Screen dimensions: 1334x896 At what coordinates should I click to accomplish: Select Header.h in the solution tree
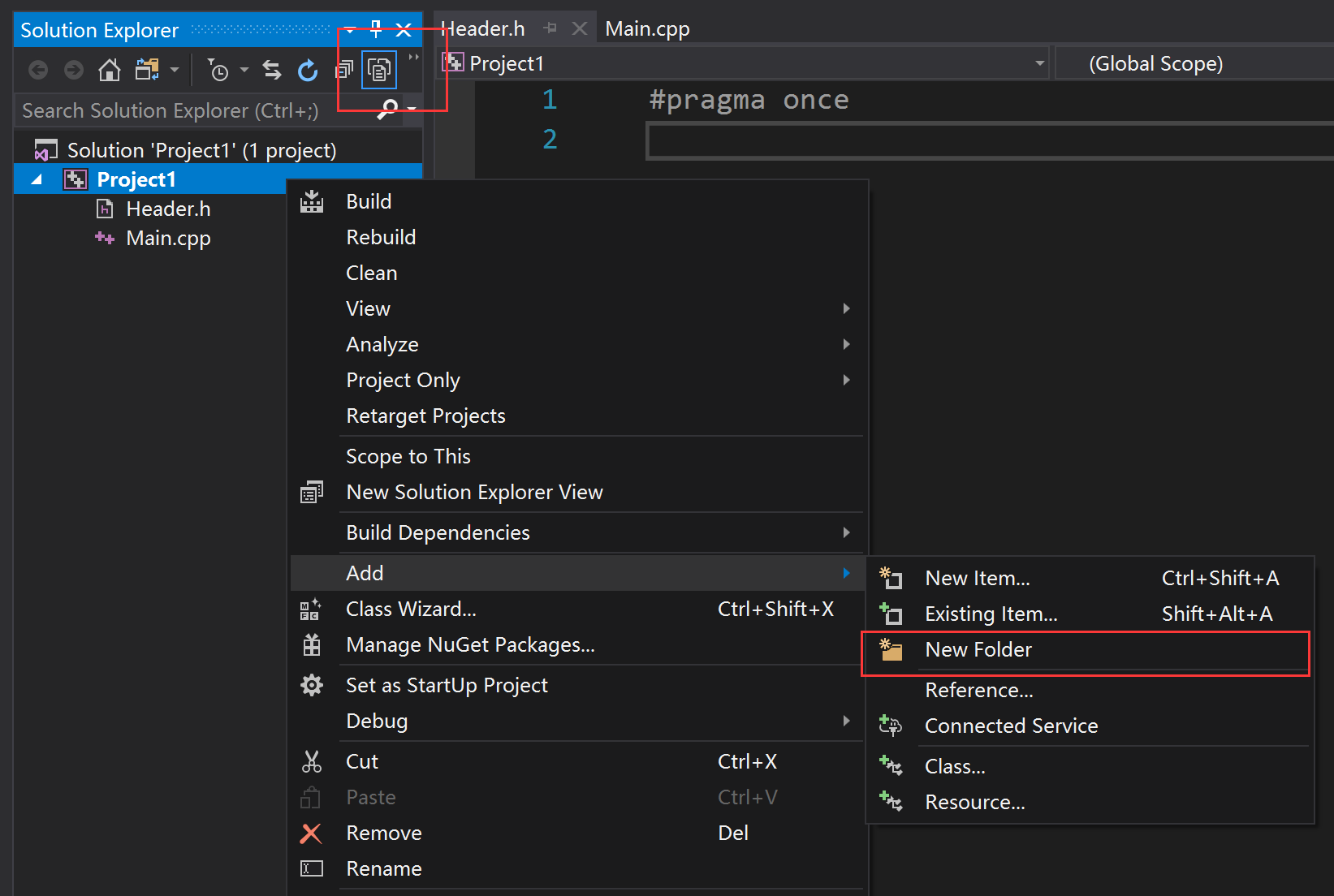pos(168,209)
